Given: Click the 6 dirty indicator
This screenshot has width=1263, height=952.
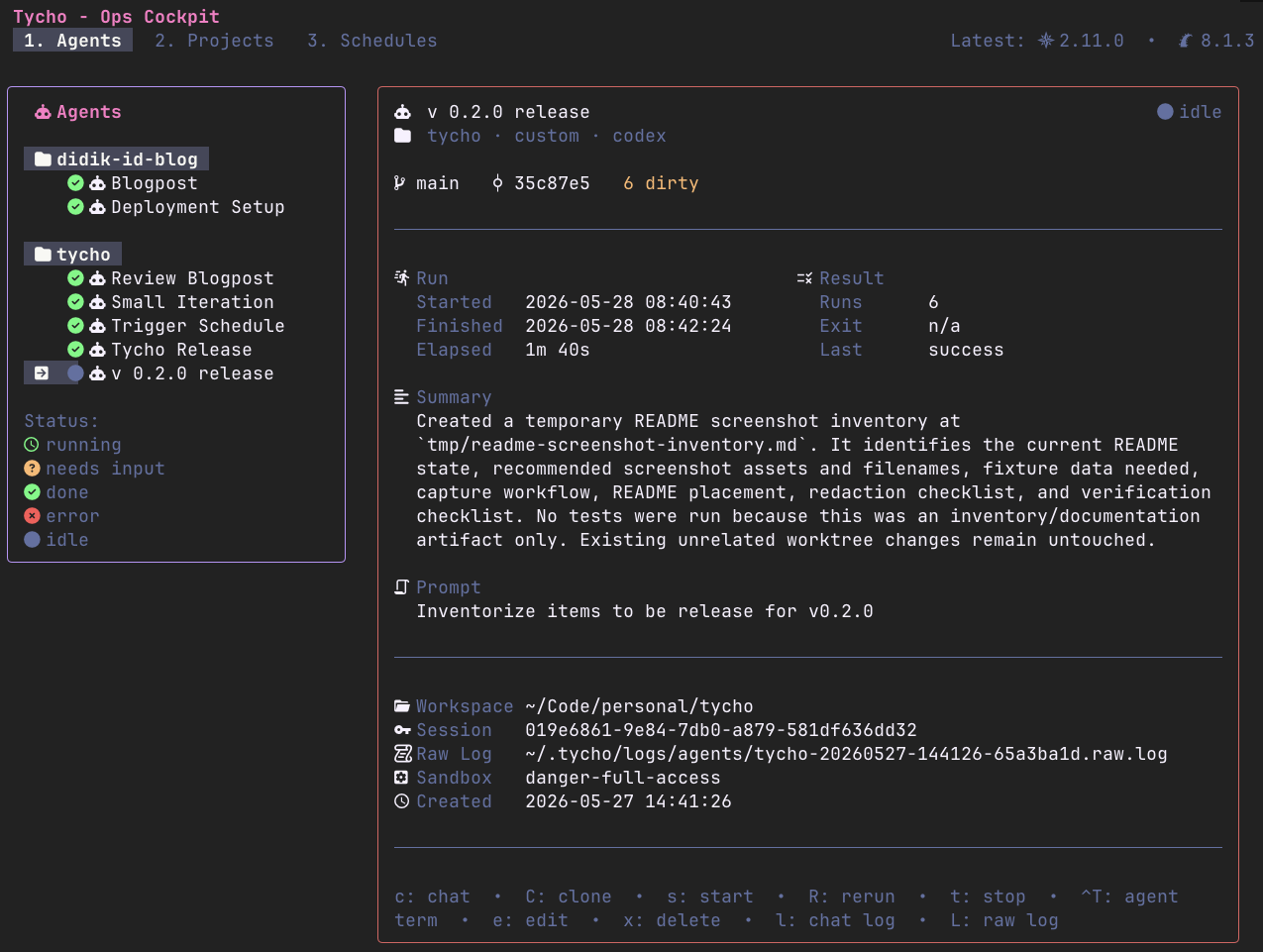Looking at the screenshot, I should 661,183.
